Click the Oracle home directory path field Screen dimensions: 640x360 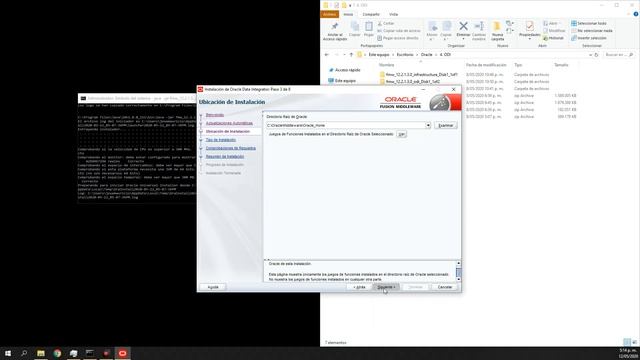346,125
